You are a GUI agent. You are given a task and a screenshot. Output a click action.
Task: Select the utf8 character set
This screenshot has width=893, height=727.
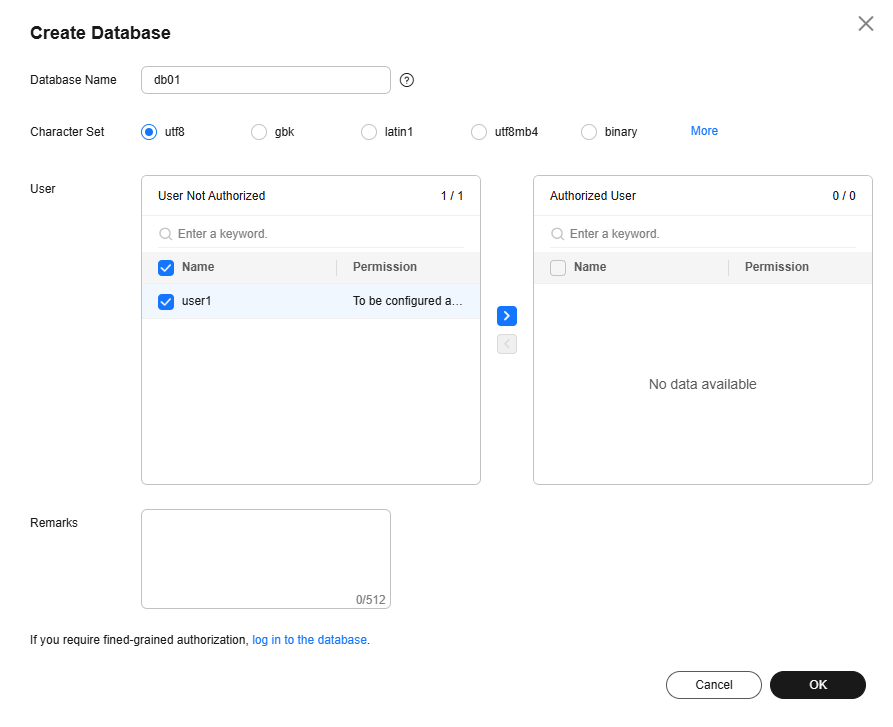pyautogui.click(x=150, y=132)
